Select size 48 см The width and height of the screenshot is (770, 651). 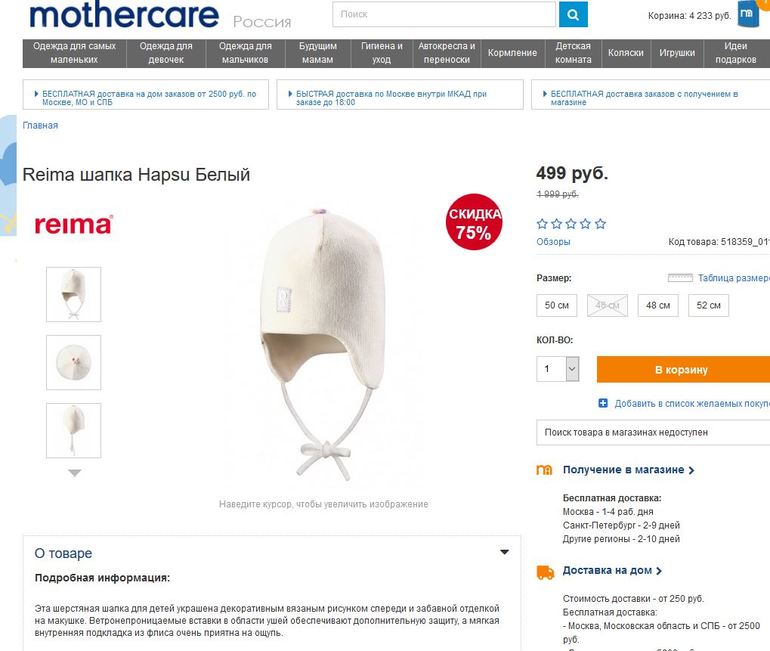(657, 305)
